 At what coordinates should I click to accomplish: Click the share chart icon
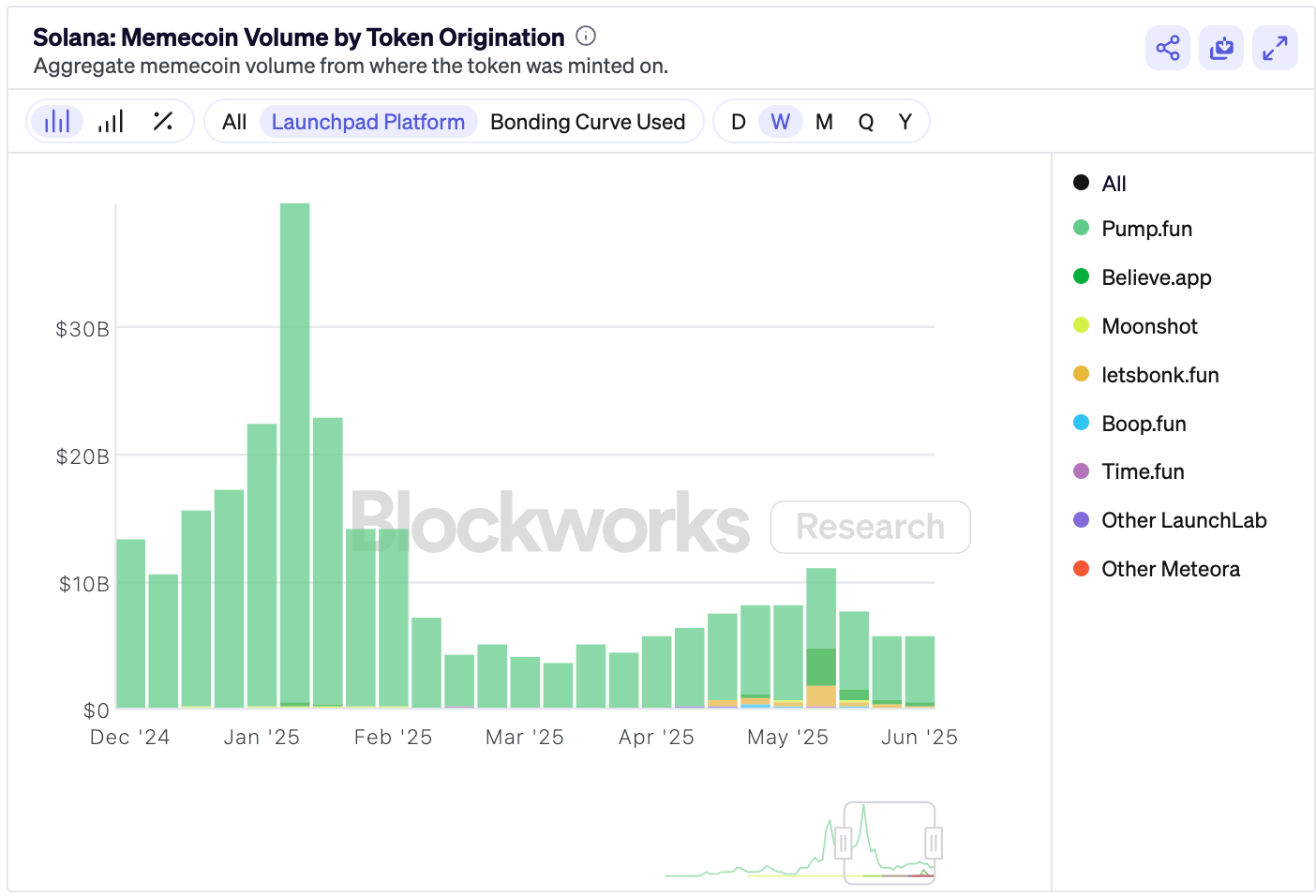1167,48
